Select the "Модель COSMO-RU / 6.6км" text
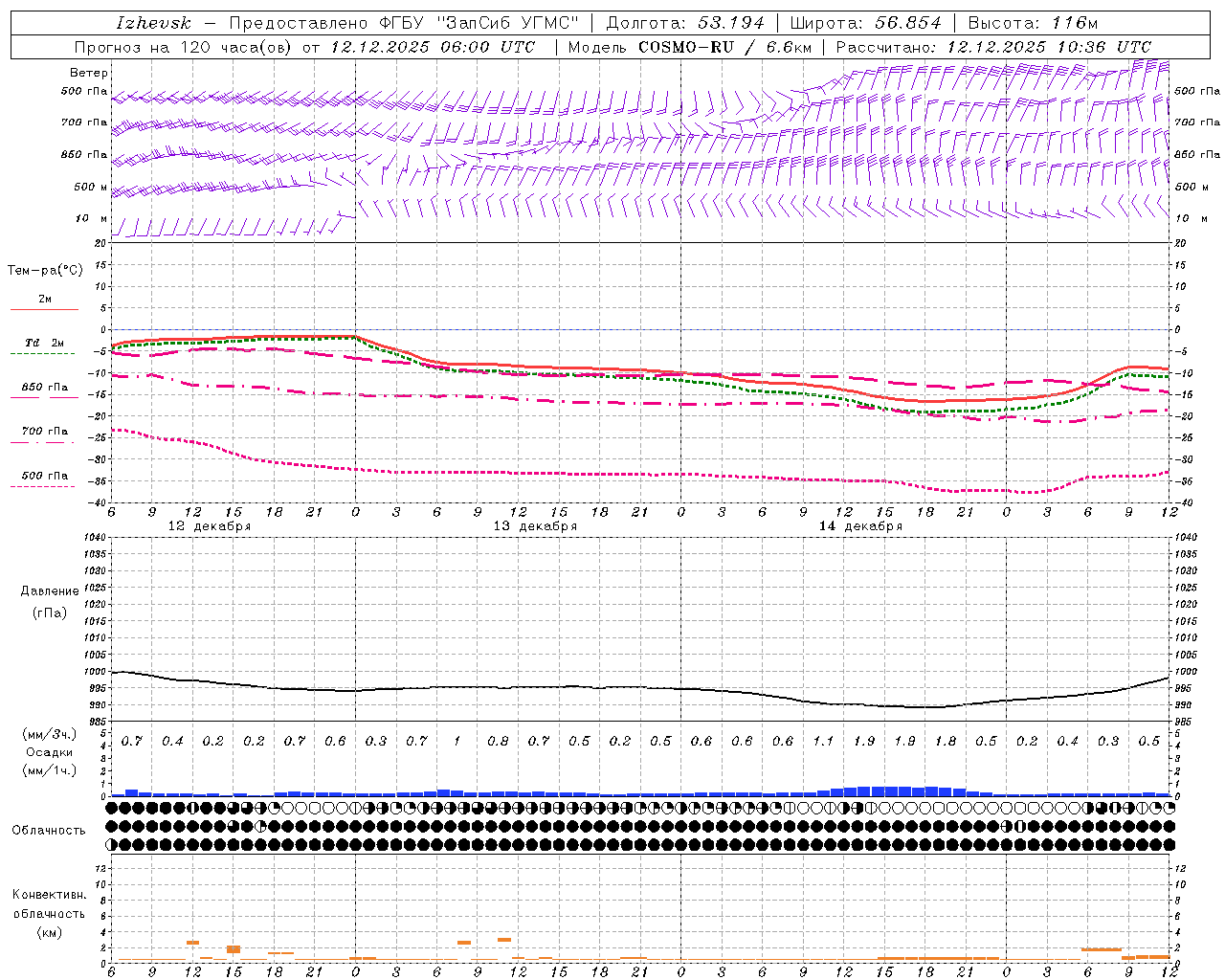1225x980 pixels. (x=690, y=47)
